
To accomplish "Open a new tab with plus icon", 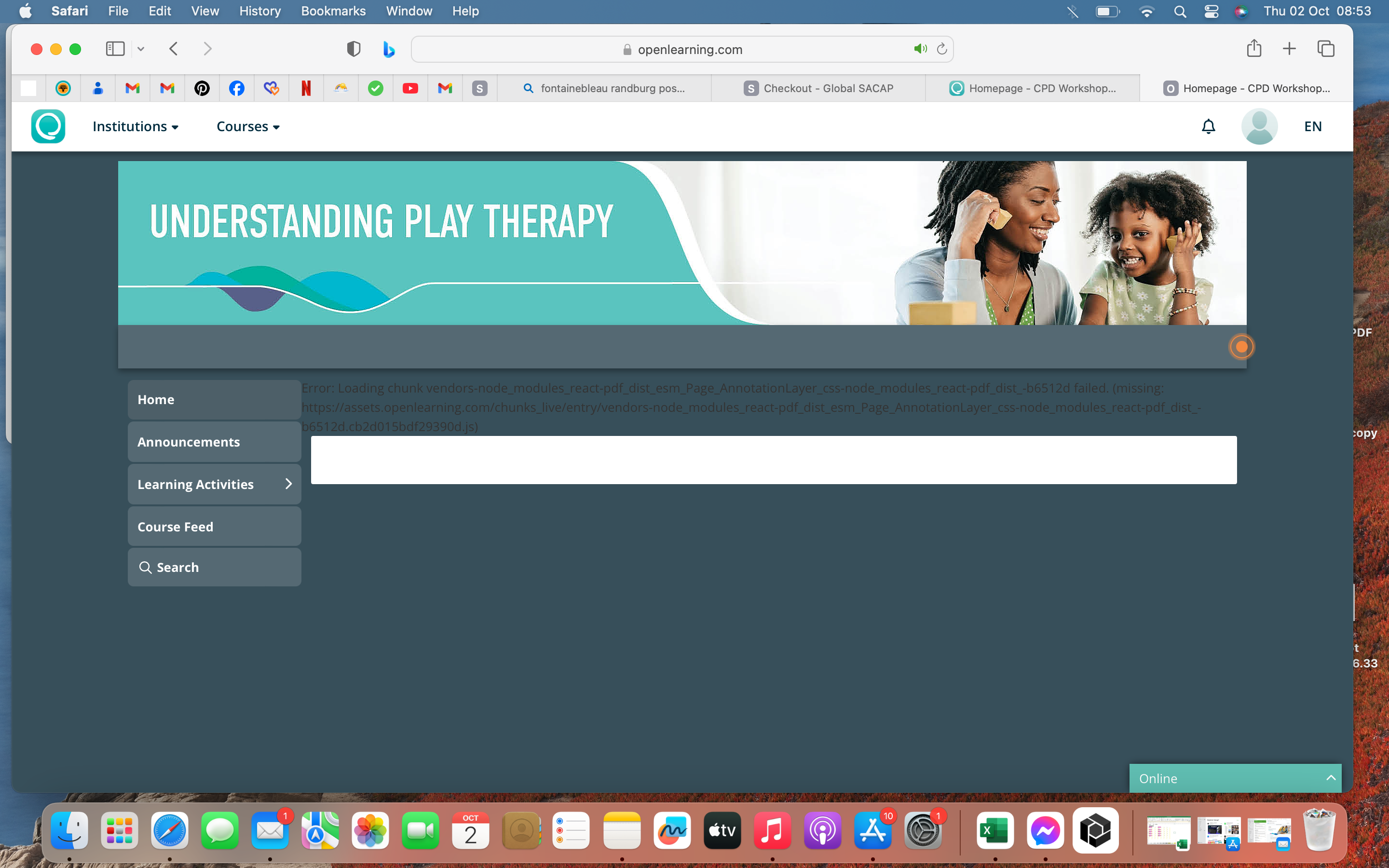I will coord(1289,49).
